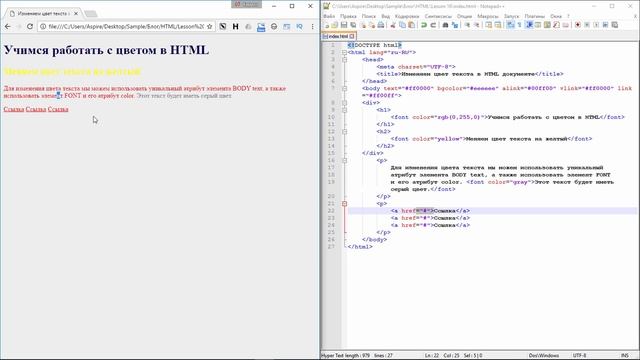Save recorded macro toolbar icon
The height and width of the screenshot is (360, 640).
615,25
